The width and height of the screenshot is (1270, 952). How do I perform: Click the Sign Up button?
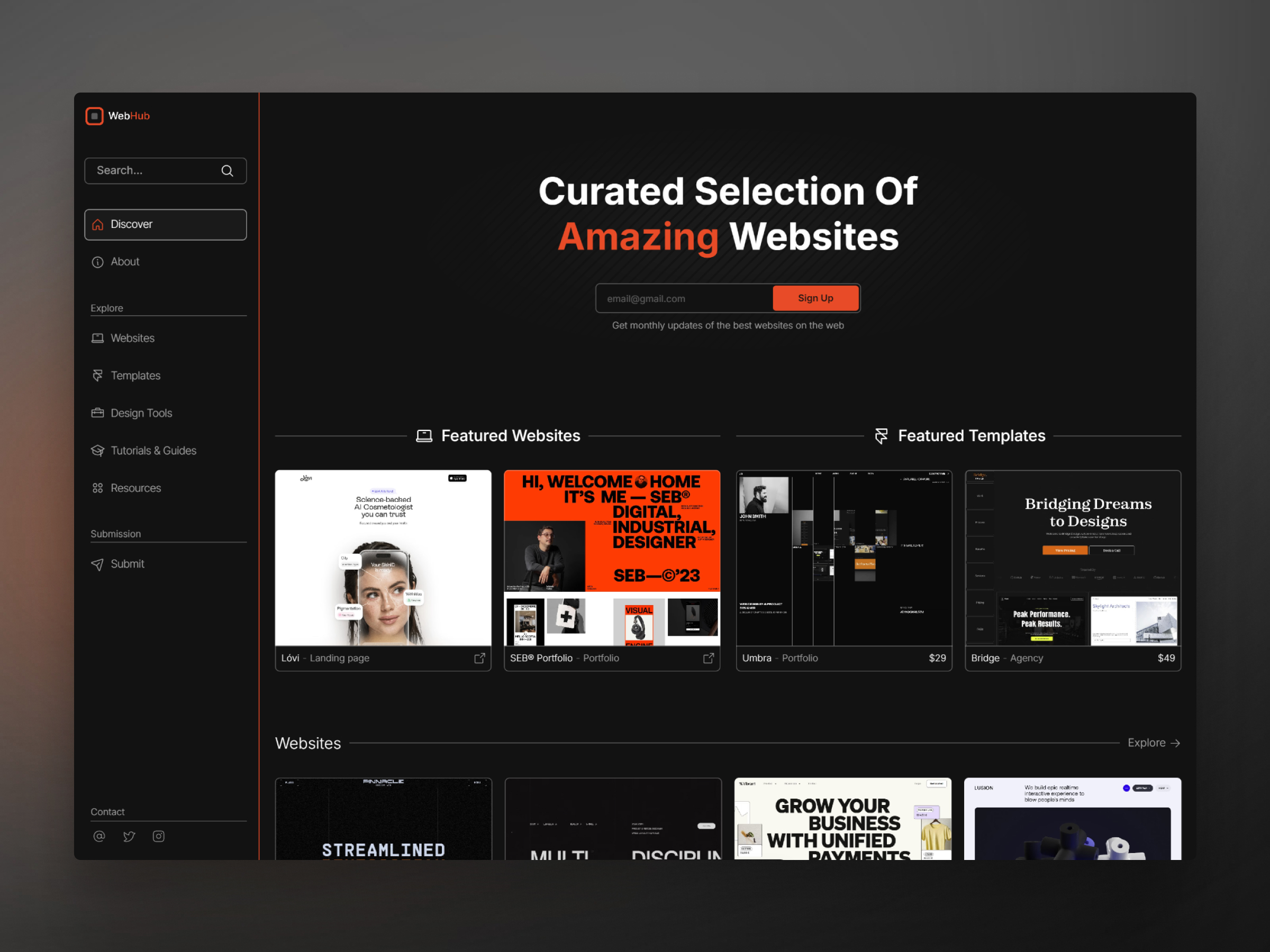815,298
